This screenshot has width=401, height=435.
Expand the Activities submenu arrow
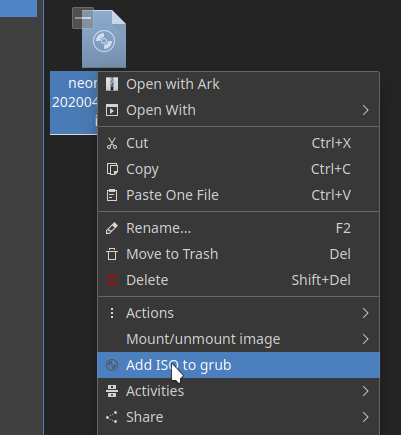click(365, 391)
